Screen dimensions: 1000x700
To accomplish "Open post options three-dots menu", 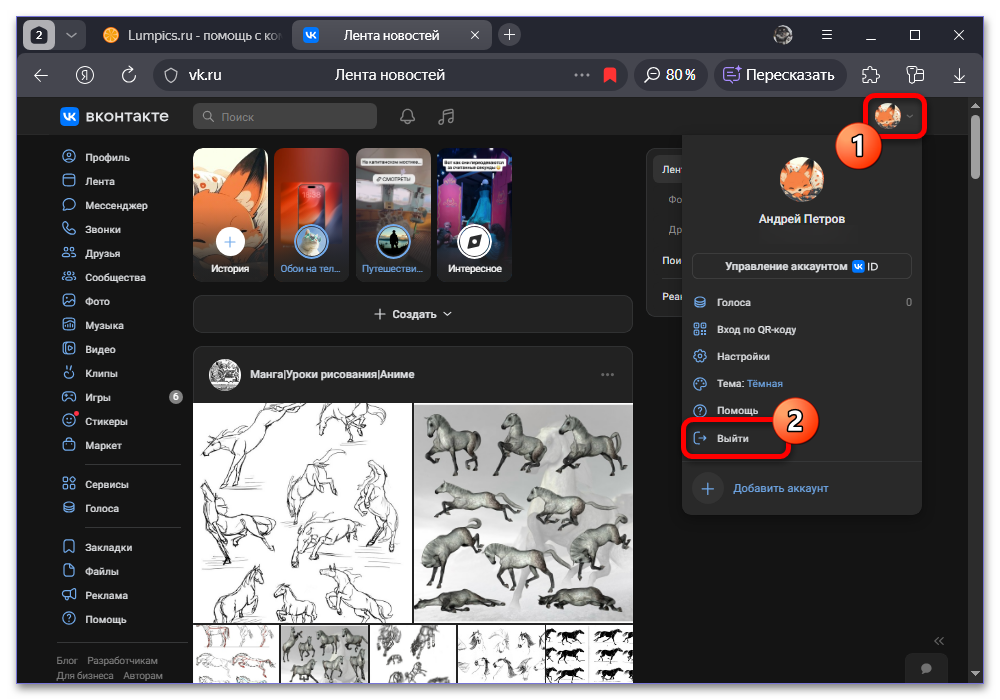I will 608,374.
